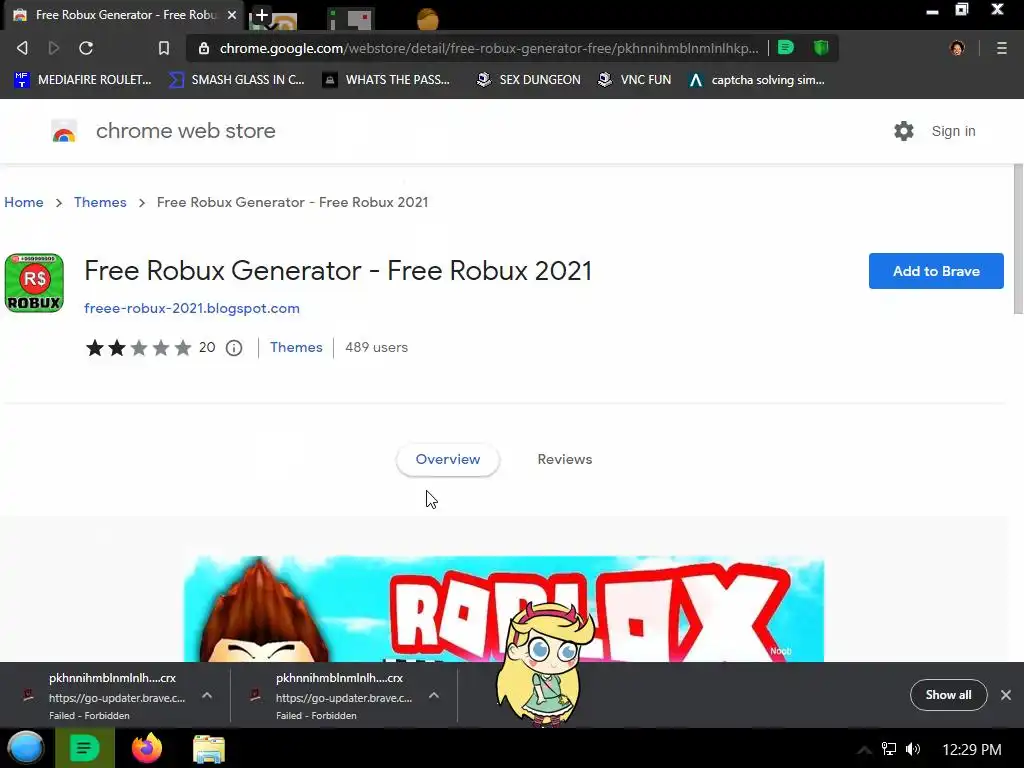Open File Explorer from taskbar
1024x768 pixels.
209,748
